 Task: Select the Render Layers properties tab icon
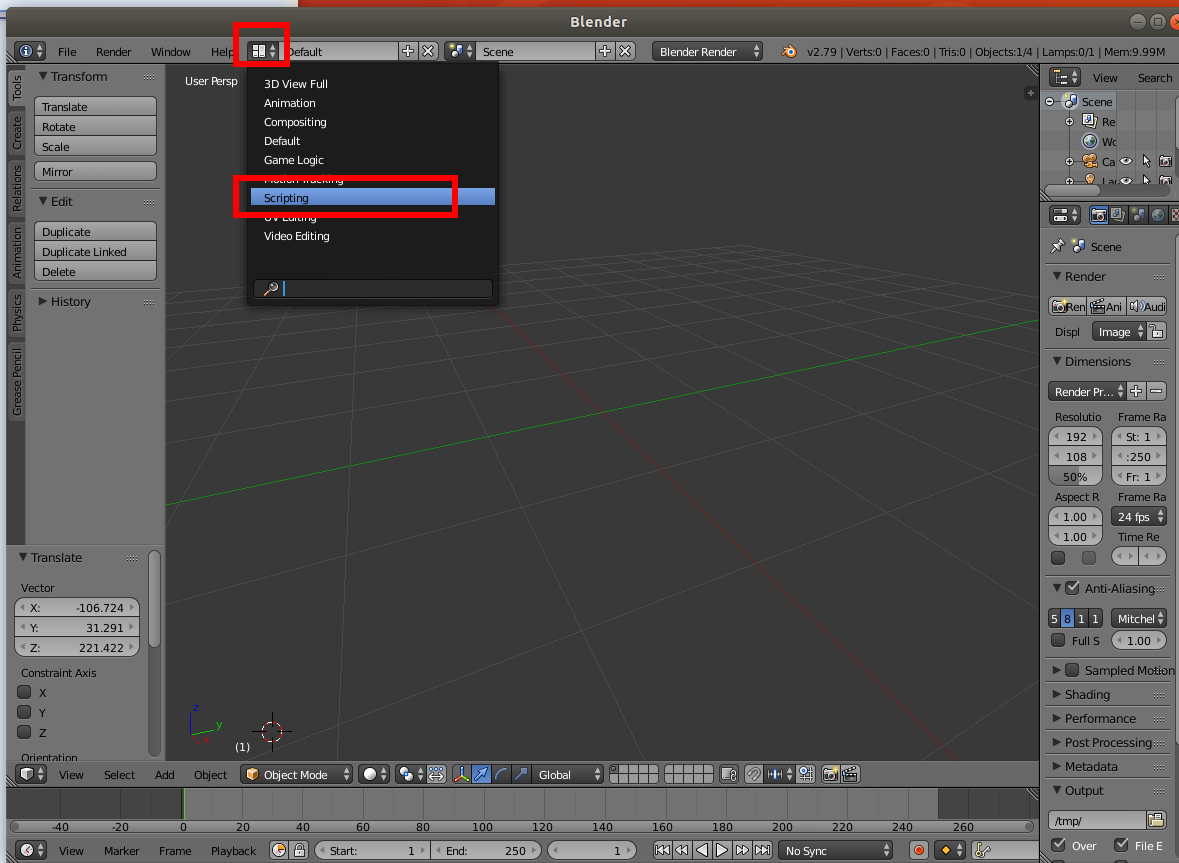click(x=1118, y=216)
